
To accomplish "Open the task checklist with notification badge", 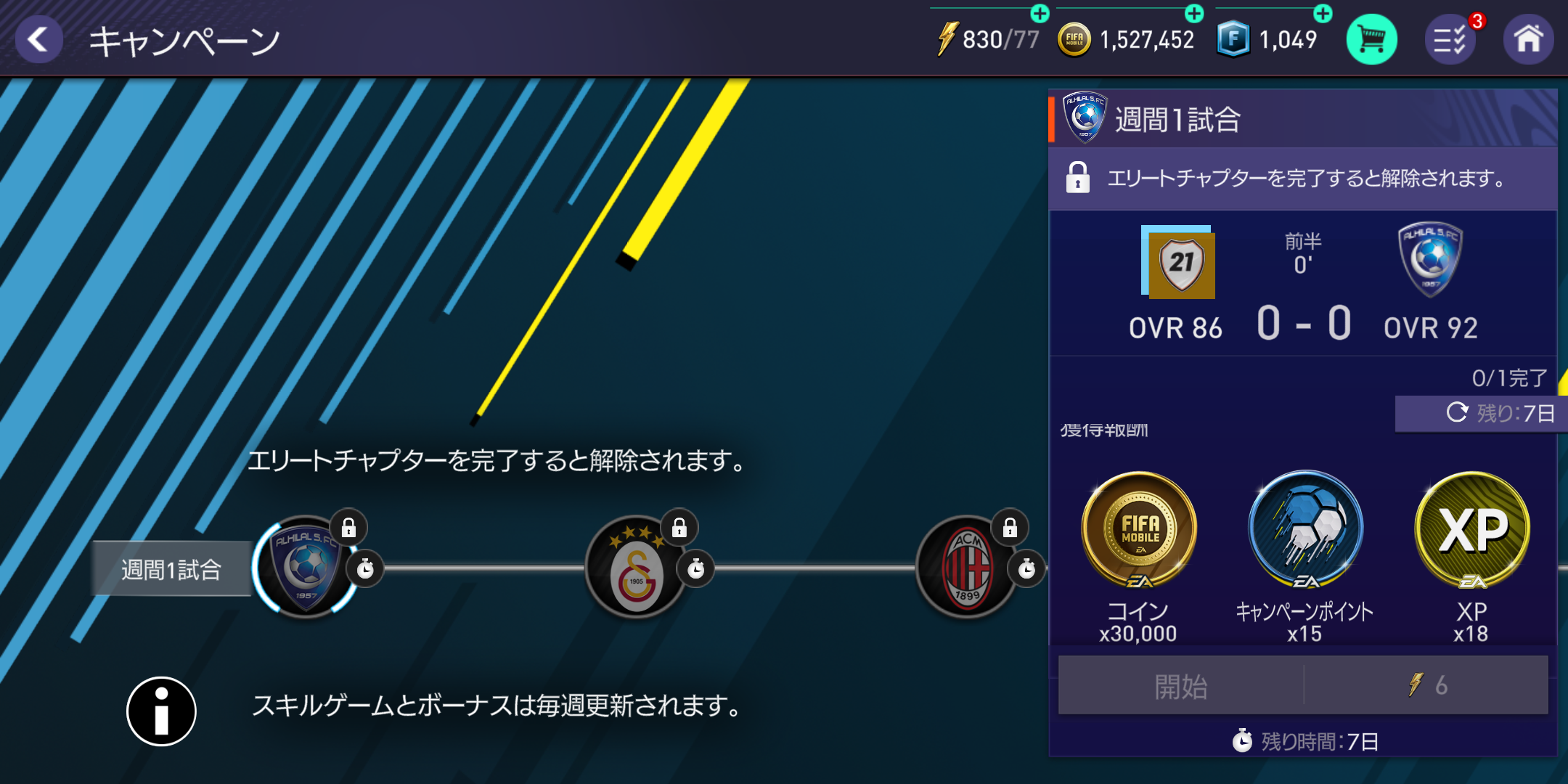I will 1450,39.
